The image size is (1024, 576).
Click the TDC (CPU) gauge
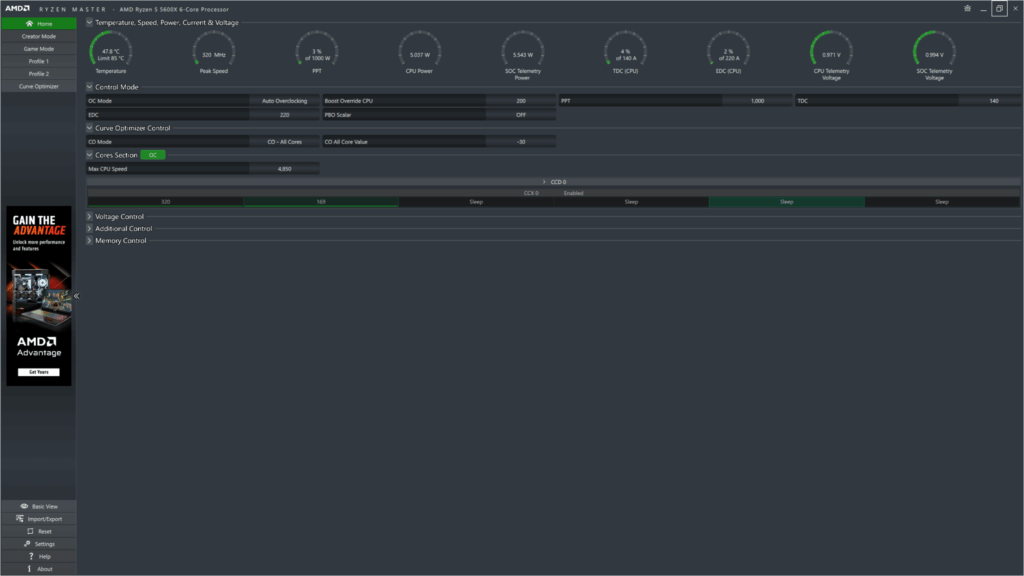pyautogui.click(x=625, y=52)
